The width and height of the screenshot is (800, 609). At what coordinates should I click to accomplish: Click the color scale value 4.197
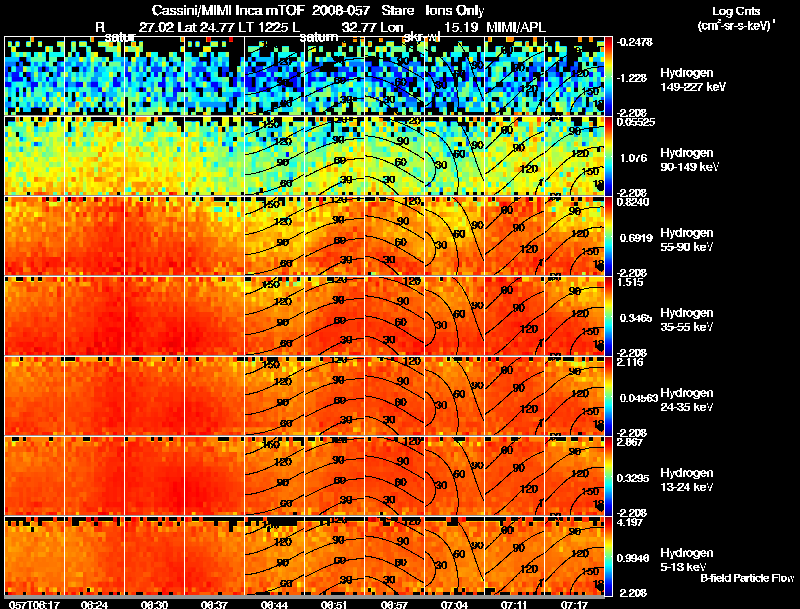point(630,522)
